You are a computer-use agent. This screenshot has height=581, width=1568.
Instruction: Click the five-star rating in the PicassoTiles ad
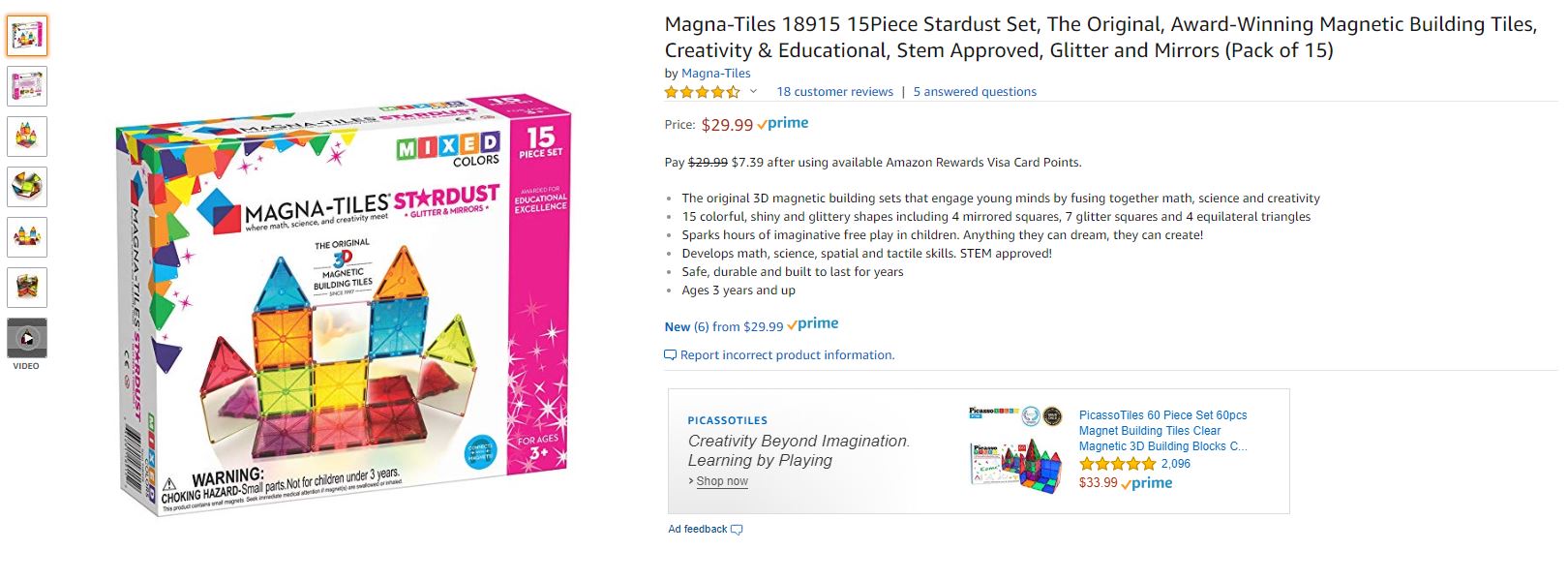(x=1118, y=464)
